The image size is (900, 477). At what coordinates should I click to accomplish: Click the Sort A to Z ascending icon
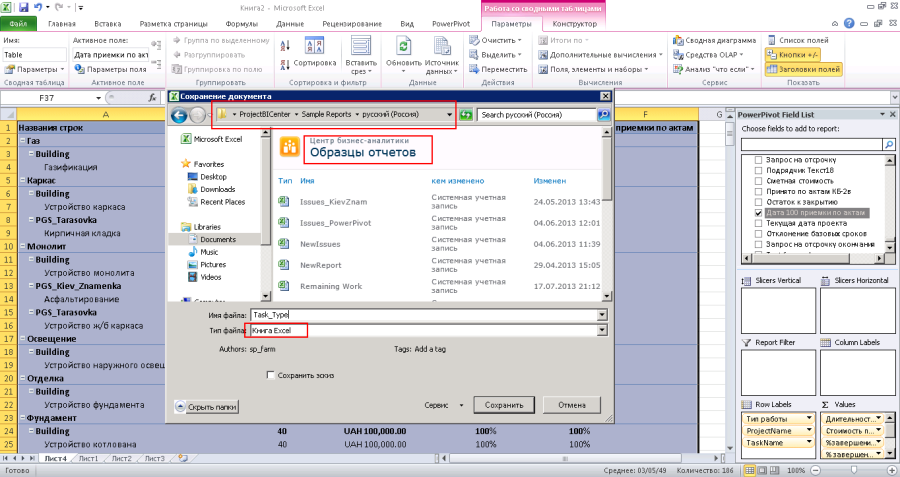tap(285, 45)
